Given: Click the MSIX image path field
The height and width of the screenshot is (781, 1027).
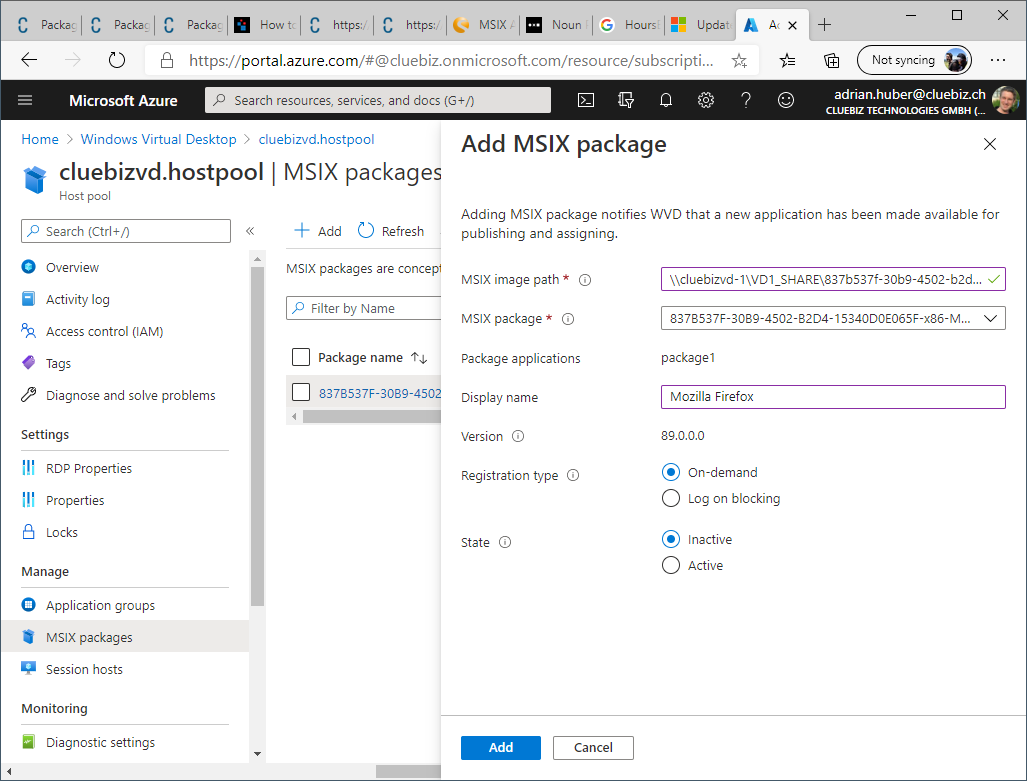Looking at the screenshot, I should (x=833, y=279).
